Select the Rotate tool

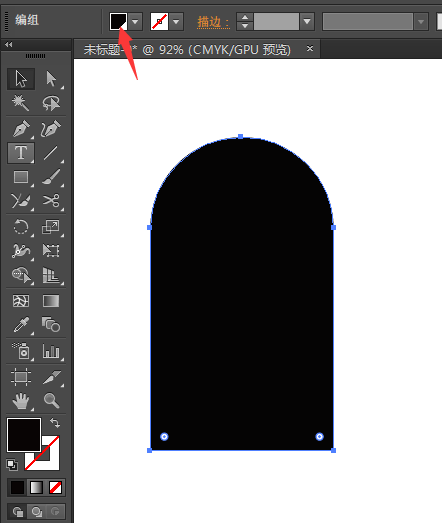21,227
